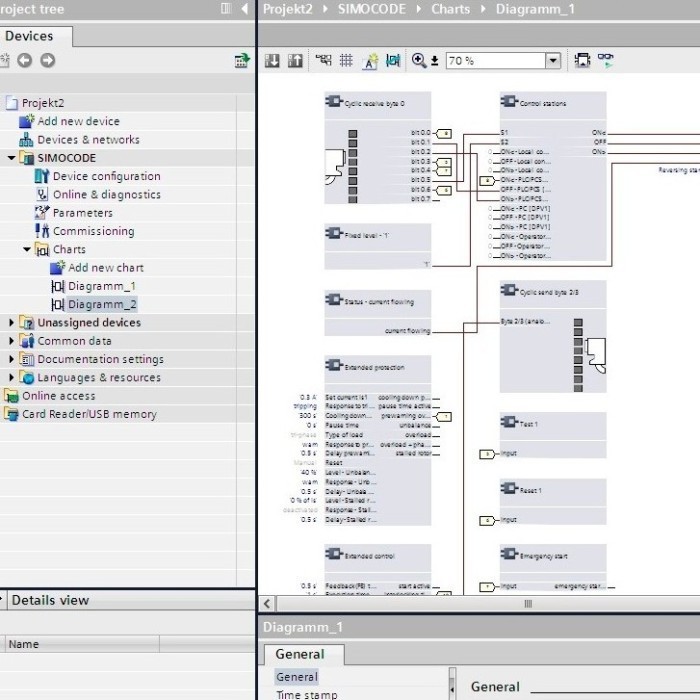
Task: Click the blue block layout toolbar icon
Action: (393, 60)
